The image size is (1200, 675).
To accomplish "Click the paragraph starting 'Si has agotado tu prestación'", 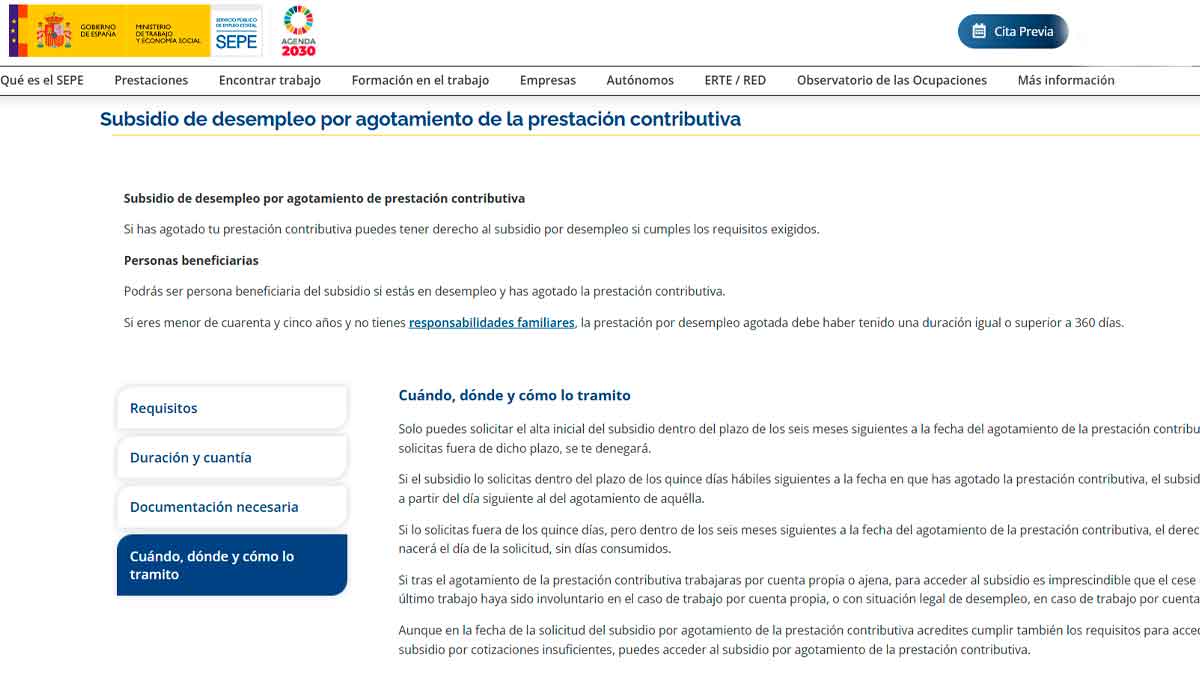I will [471, 230].
